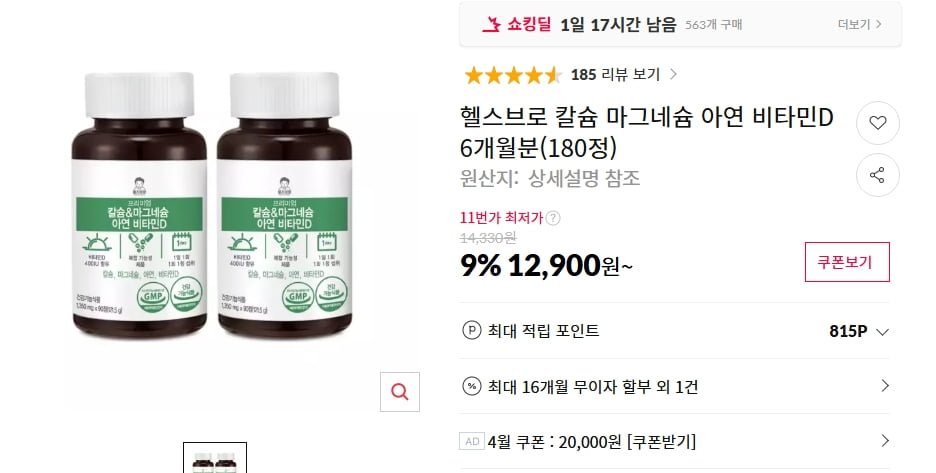Open 185 리뷰 보기 link
936x473 pixels.
pos(624,75)
